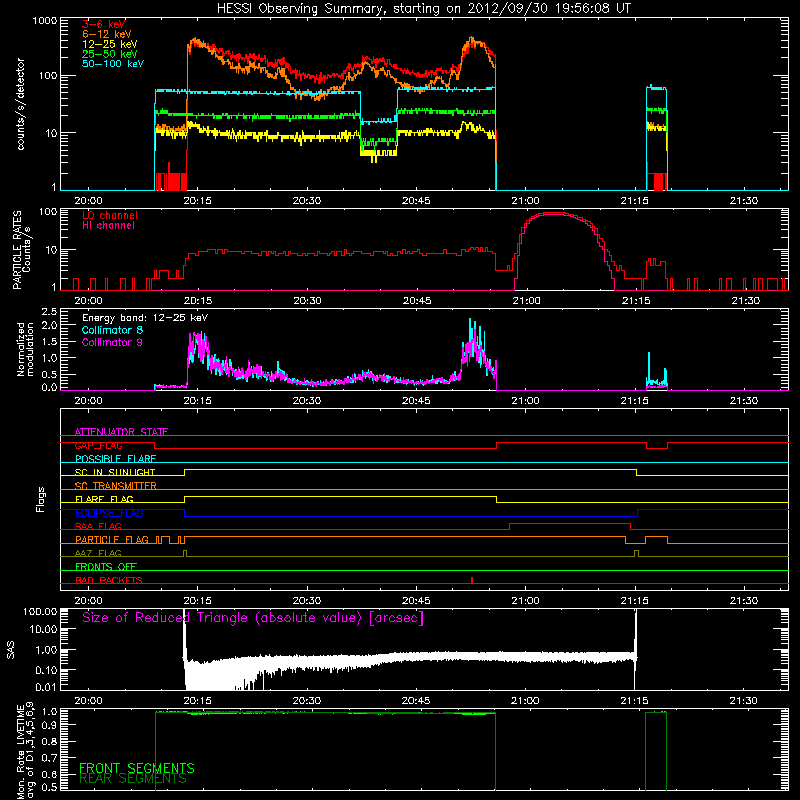Screen dimensions: 800x800
Task: Click the Energy band: 12-25 keV label
Action: coord(145,318)
